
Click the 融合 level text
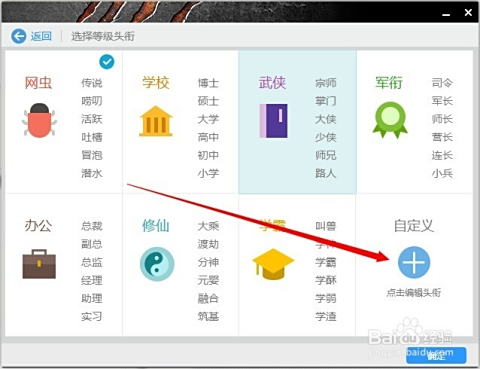coord(208,298)
